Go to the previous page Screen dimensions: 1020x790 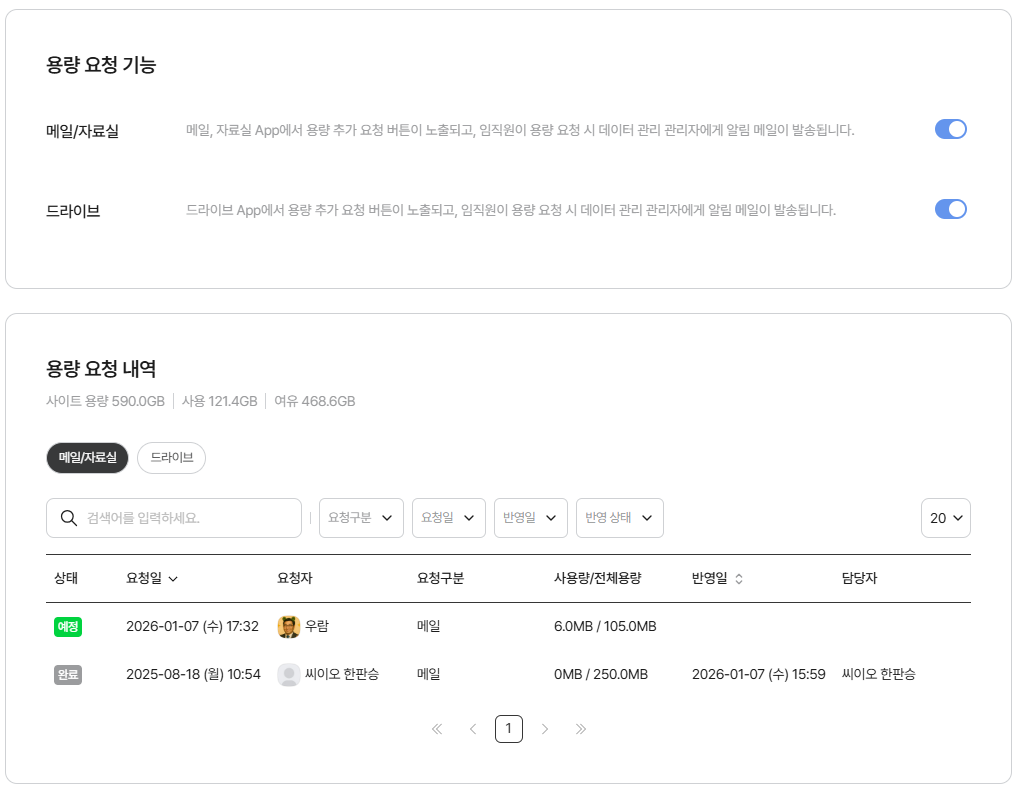(x=473, y=729)
